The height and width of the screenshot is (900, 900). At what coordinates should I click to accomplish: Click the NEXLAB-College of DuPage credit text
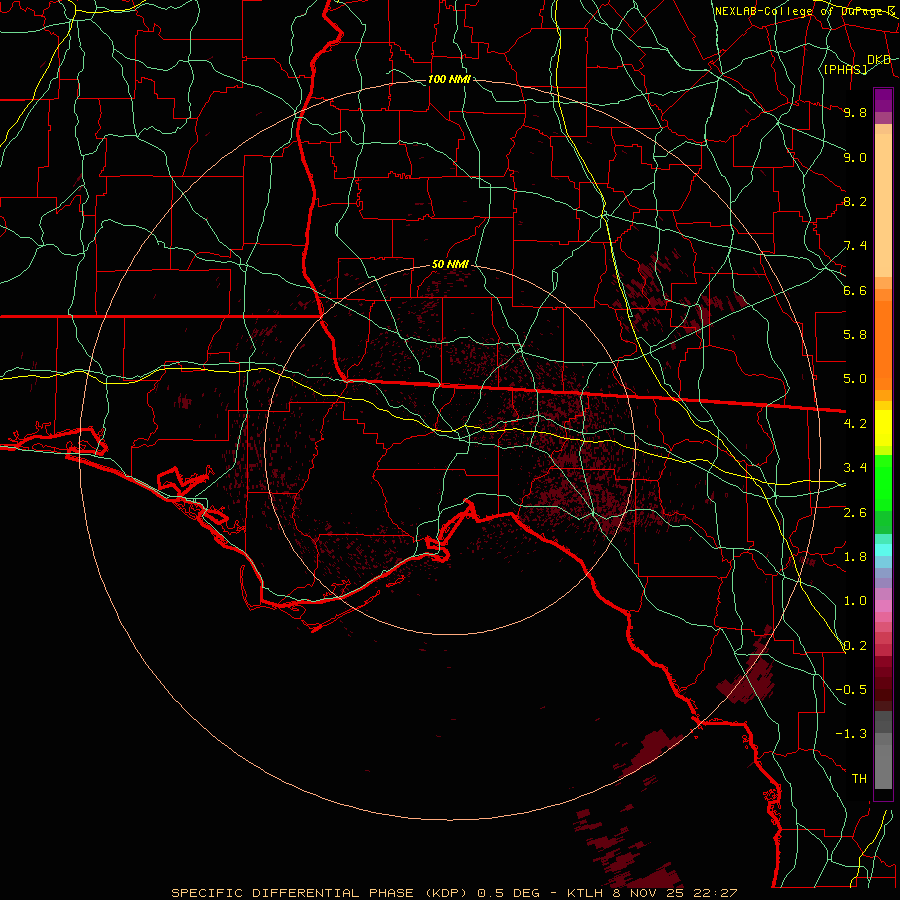[x=805, y=11]
